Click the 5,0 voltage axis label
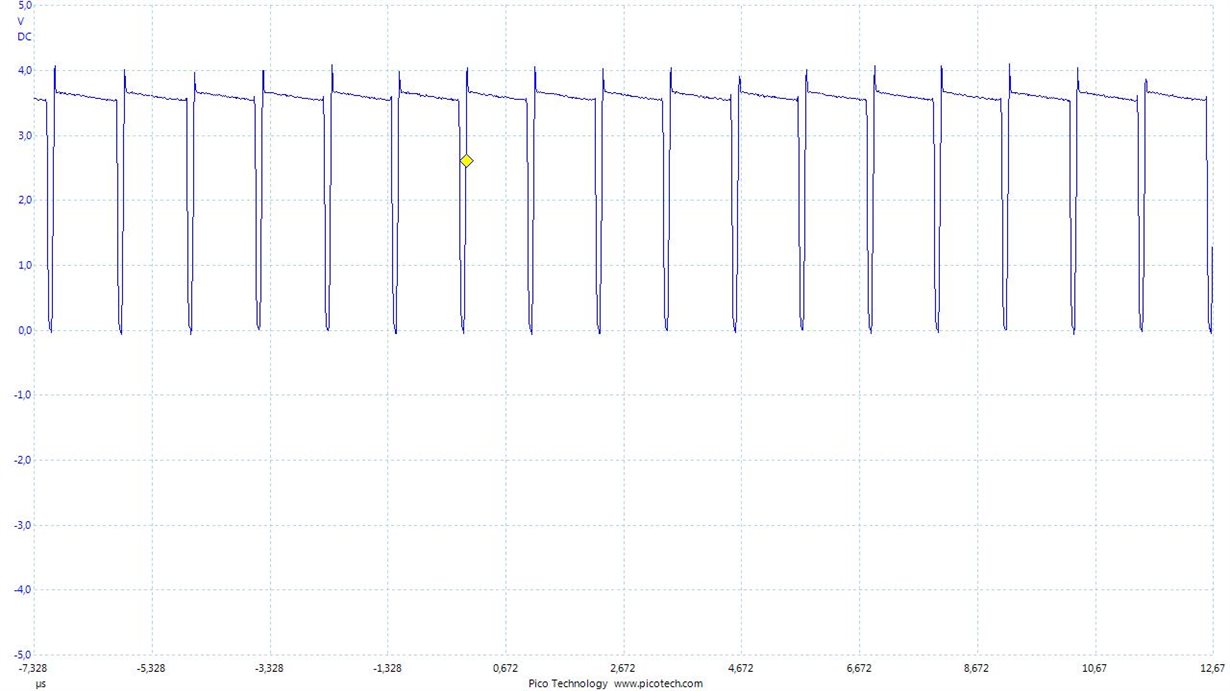Image resolution: width=1230 pixels, height=691 pixels. (25, 6)
